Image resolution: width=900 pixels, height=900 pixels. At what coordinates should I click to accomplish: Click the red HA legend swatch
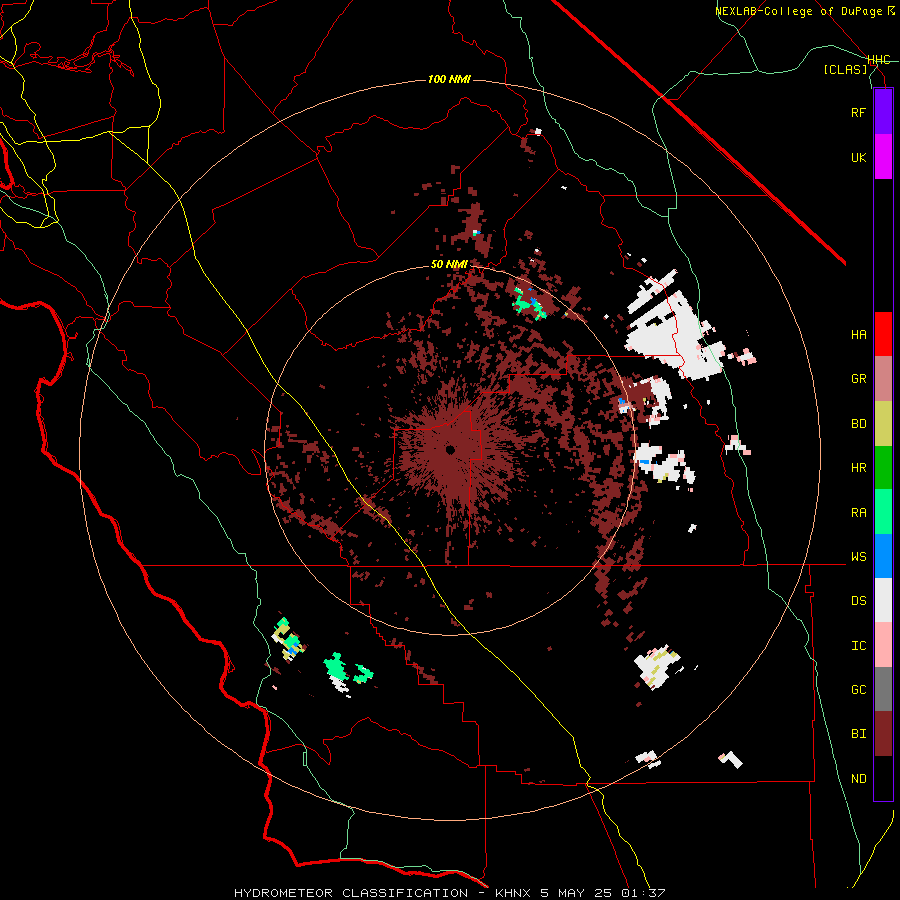click(x=883, y=334)
